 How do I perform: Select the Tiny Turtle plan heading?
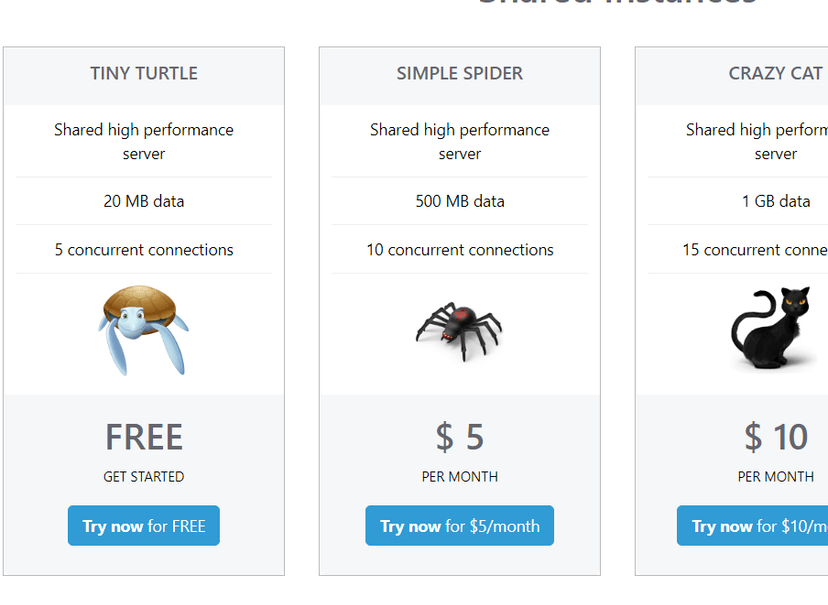coord(144,73)
